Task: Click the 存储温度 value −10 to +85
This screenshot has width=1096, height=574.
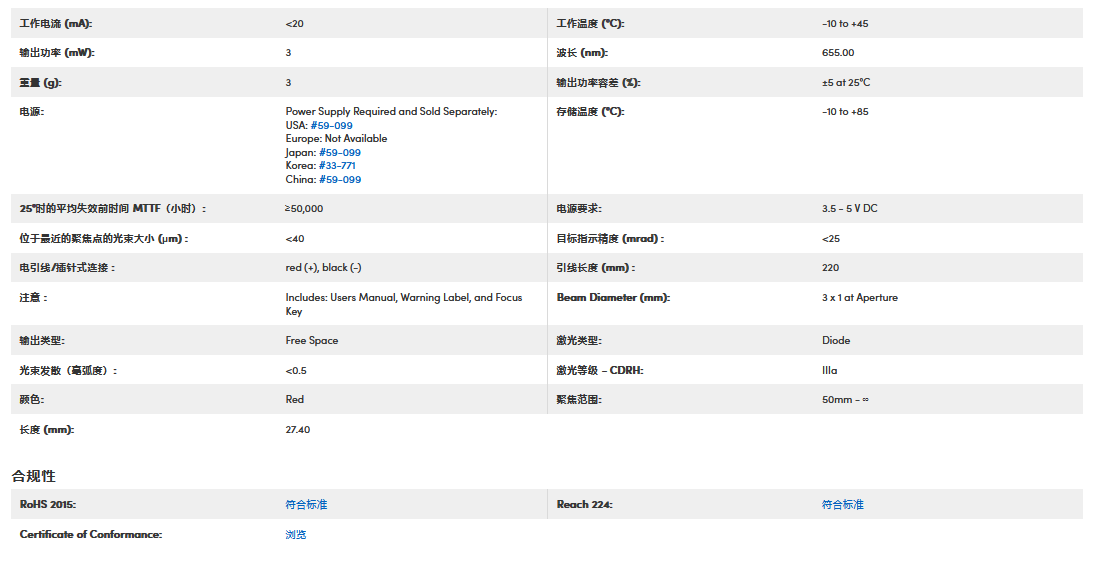Action: [x=845, y=112]
